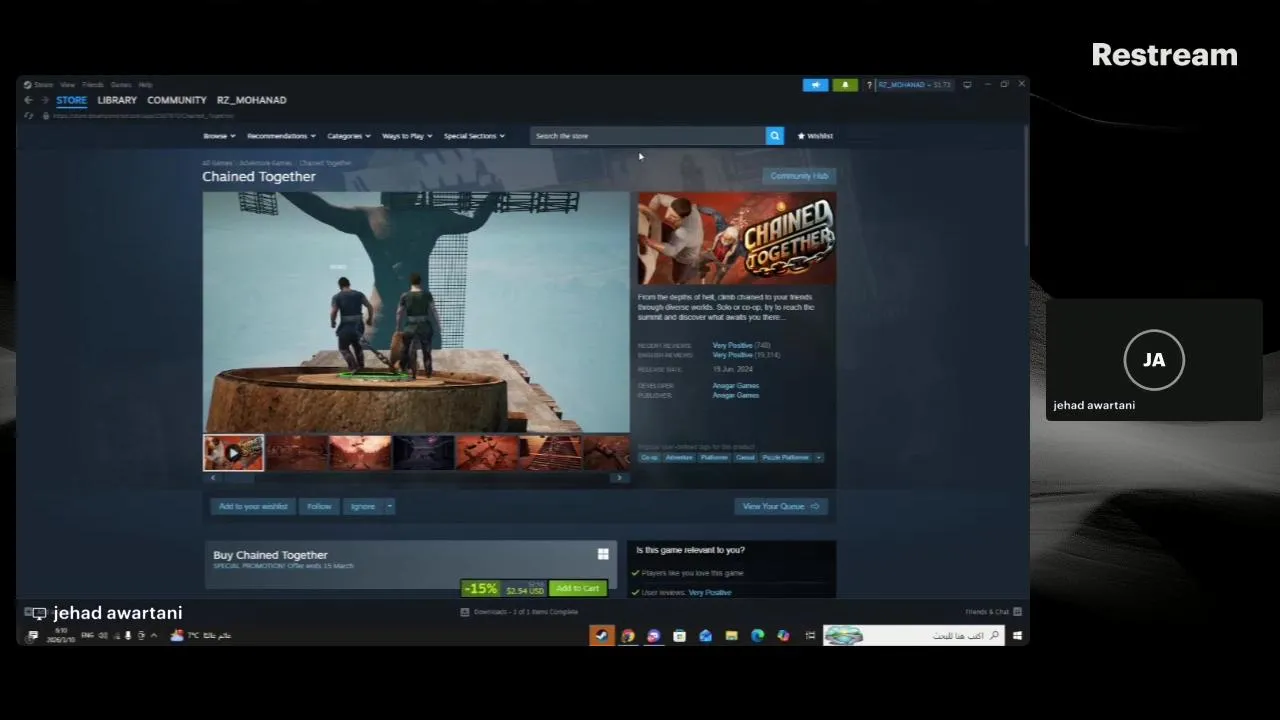Select the dark purple screenshot thumbnail
The height and width of the screenshot is (720, 1280).
coord(423,453)
